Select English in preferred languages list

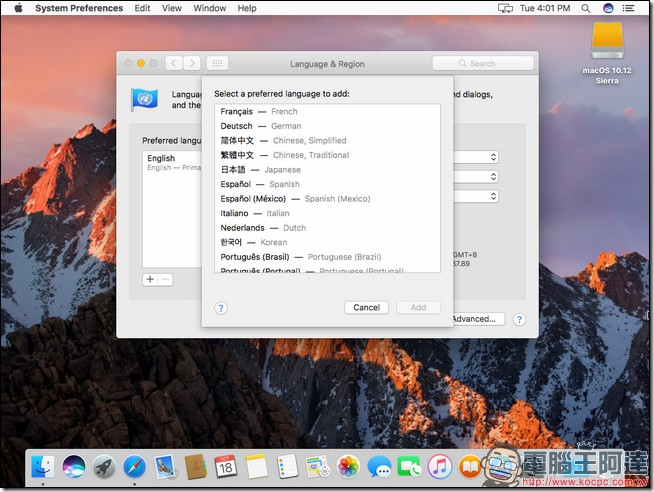(x=172, y=162)
